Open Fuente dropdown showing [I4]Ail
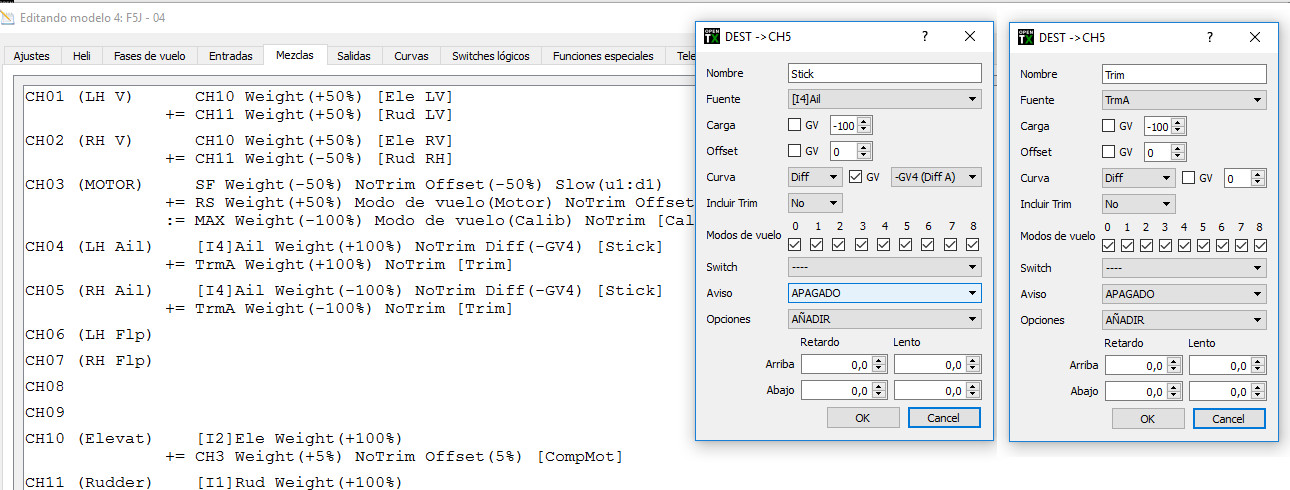This screenshot has width=1290, height=490. [x=884, y=100]
